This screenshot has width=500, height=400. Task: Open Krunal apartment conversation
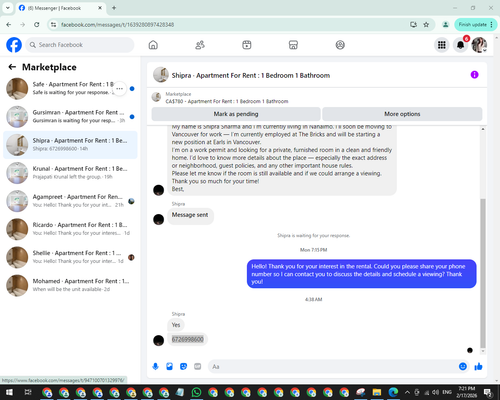pyautogui.click(x=70, y=173)
